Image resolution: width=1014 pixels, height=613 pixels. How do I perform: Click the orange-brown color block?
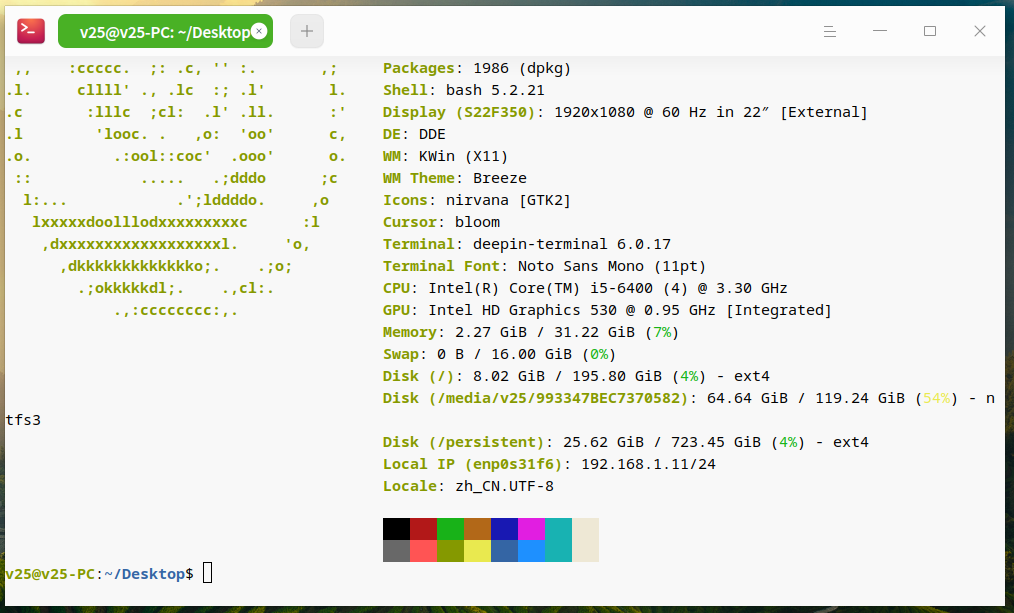coord(478,529)
